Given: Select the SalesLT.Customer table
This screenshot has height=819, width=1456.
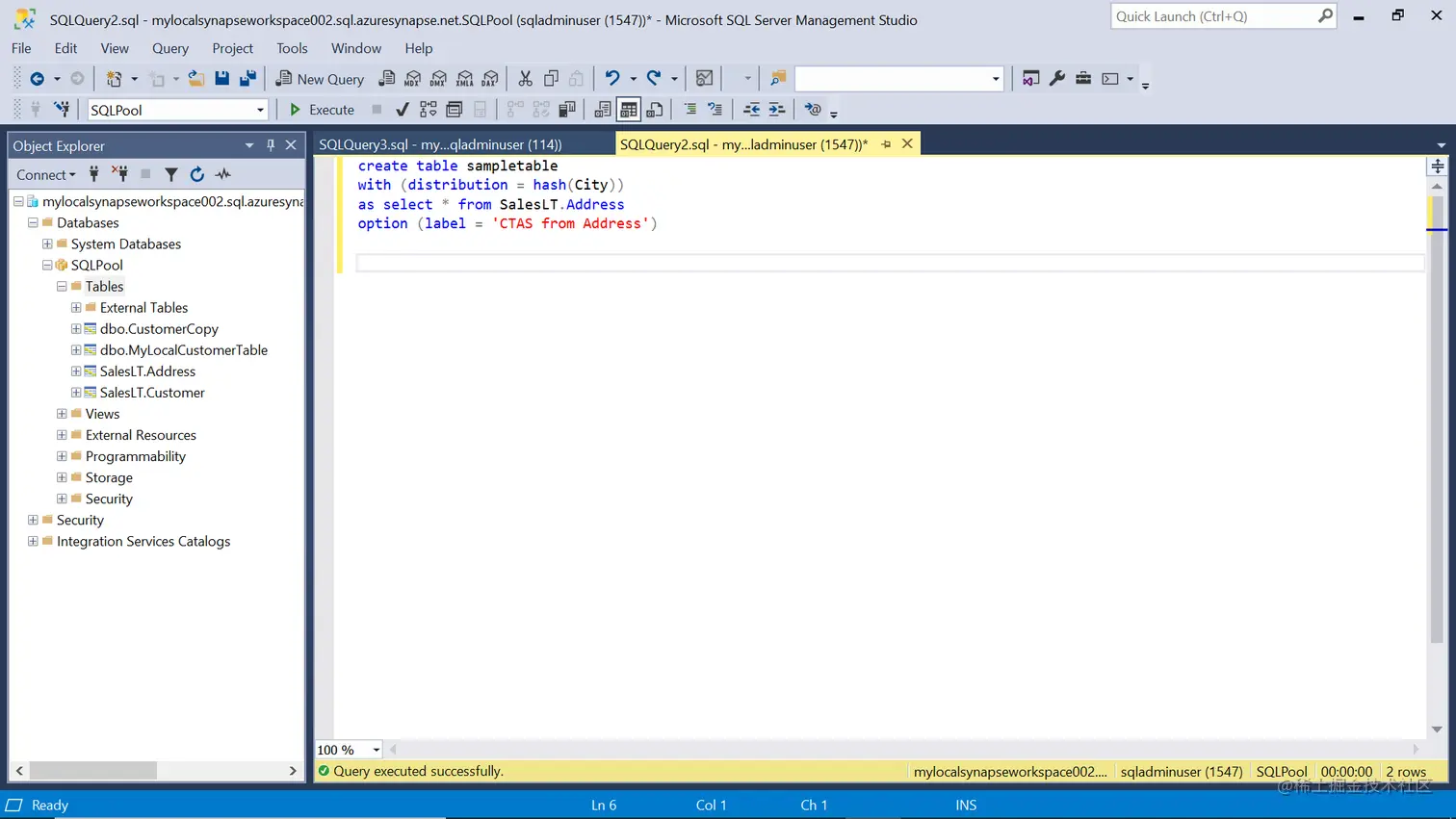Looking at the screenshot, I should [x=152, y=393].
